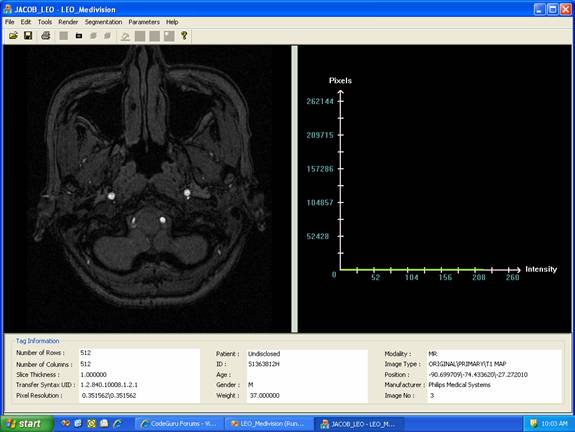Switch to LEO_Medivision (Run...) taskbar item
The height and width of the screenshot is (432, 575).
pyautogui.click(x=268, y=424)
